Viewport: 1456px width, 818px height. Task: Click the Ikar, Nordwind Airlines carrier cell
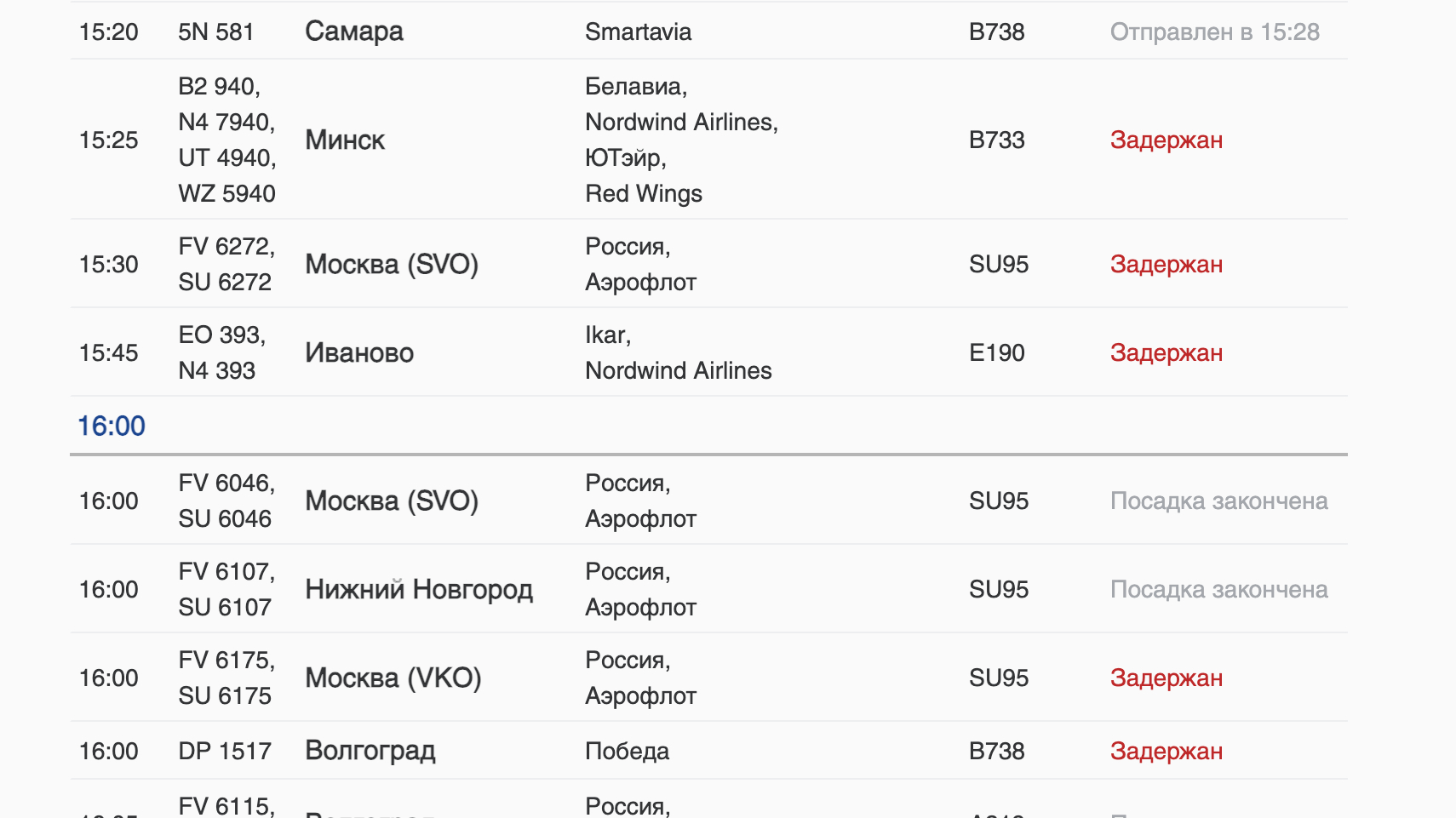click(679, 352)
